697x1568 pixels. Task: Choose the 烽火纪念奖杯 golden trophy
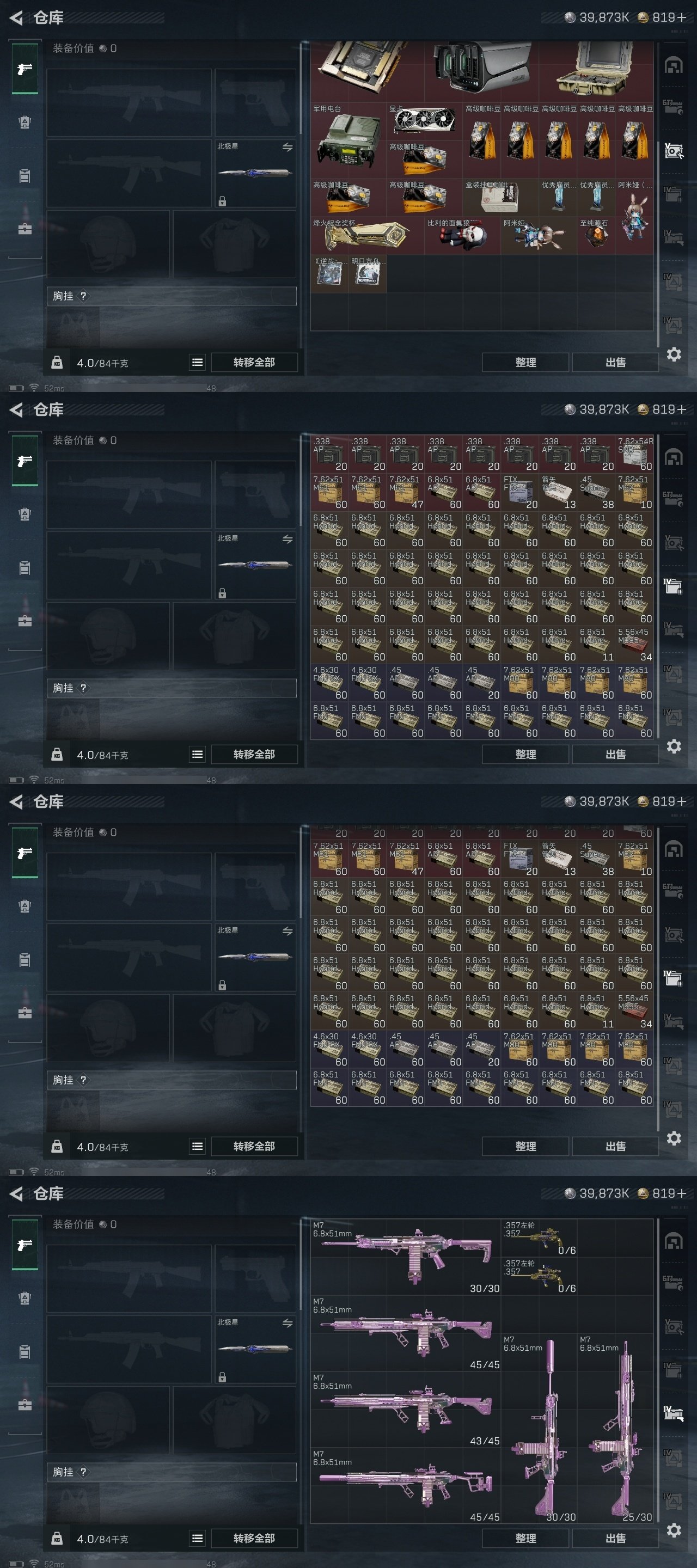[x=367, y=236]
